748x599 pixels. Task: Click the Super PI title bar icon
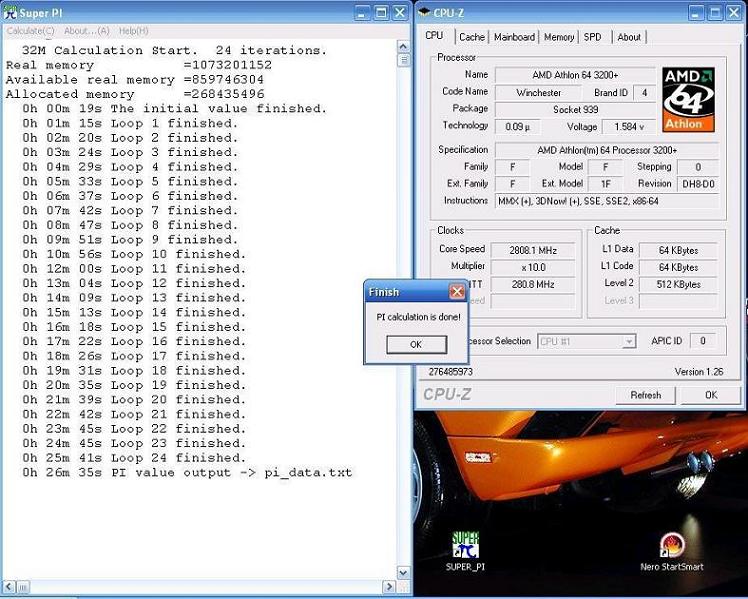tap(10, 13)
